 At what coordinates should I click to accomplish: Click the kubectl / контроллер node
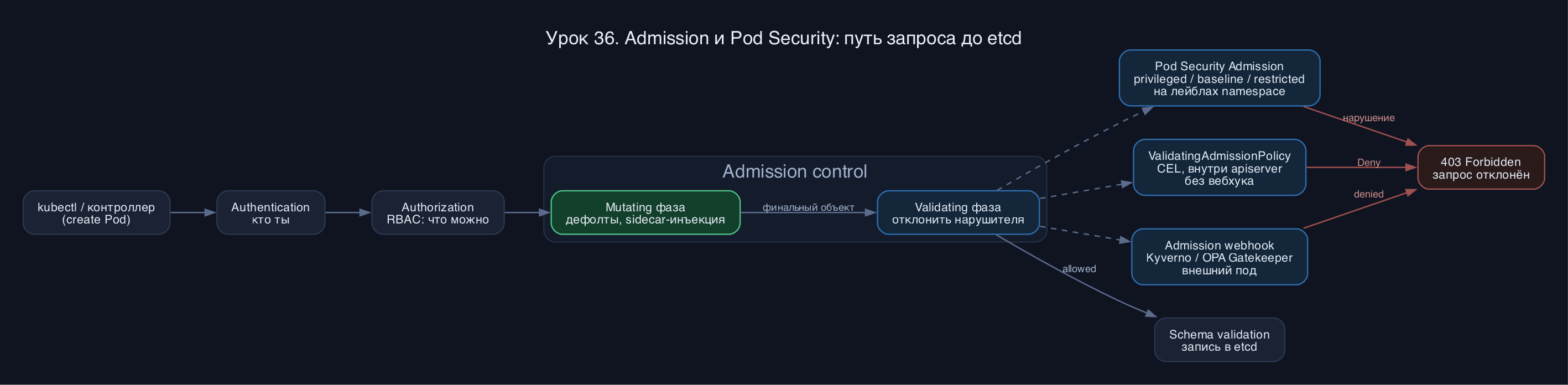(x=96, y=212)
